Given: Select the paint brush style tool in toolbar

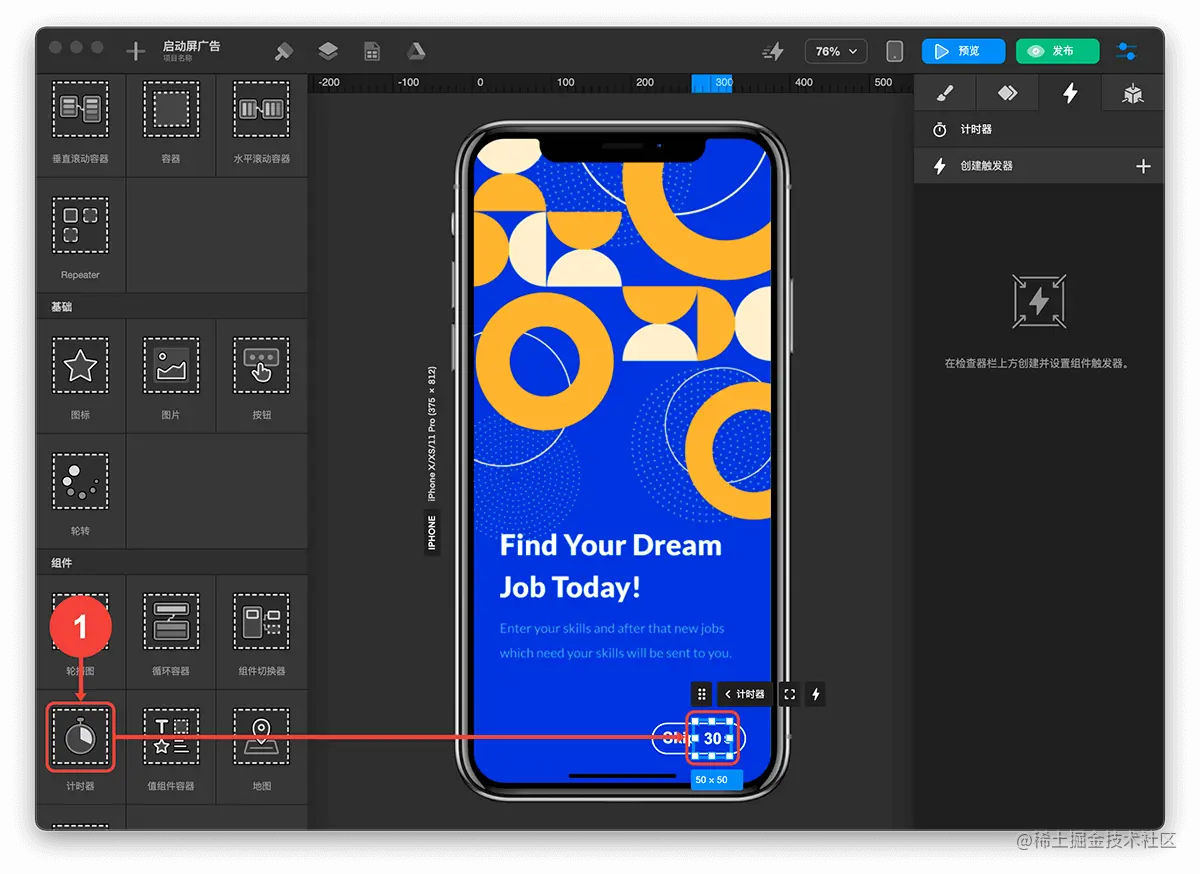Looking at the screenshot, I should pos(283,51).
